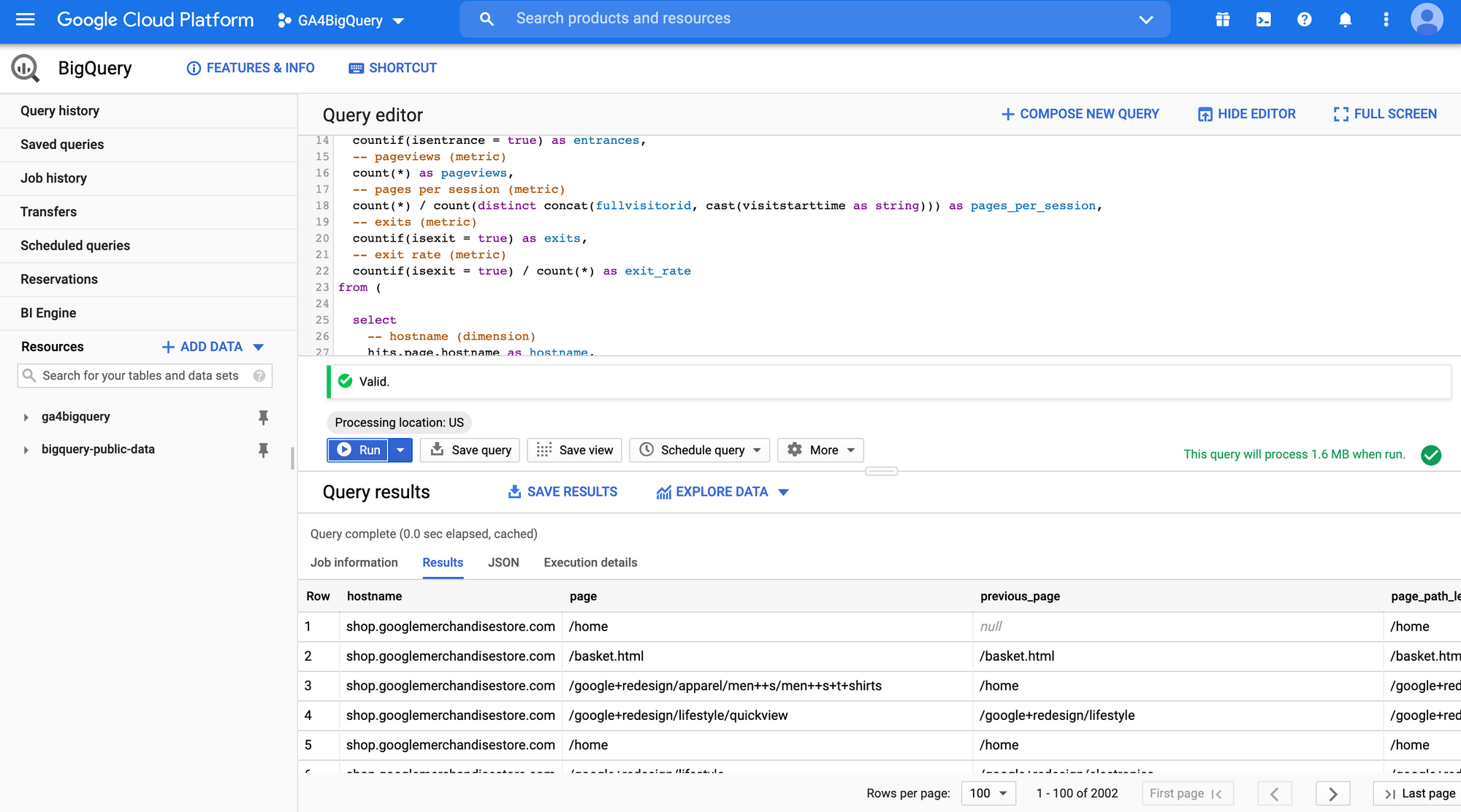Viewport: 1461px width, 812px height.
Task: Open the SHORTCUT keyboard link
Action: pyautogui.click(x=393, y=68)
